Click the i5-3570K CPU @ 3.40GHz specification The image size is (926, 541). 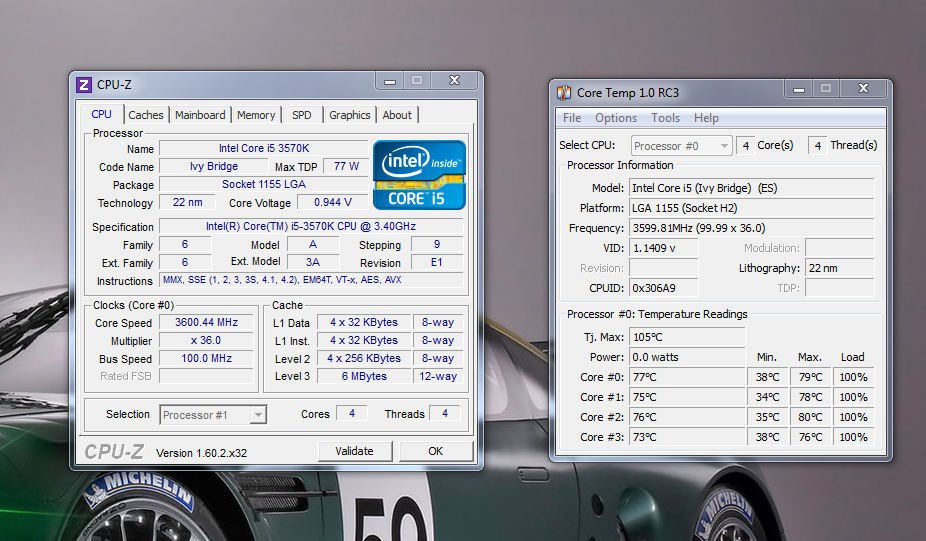311,226
